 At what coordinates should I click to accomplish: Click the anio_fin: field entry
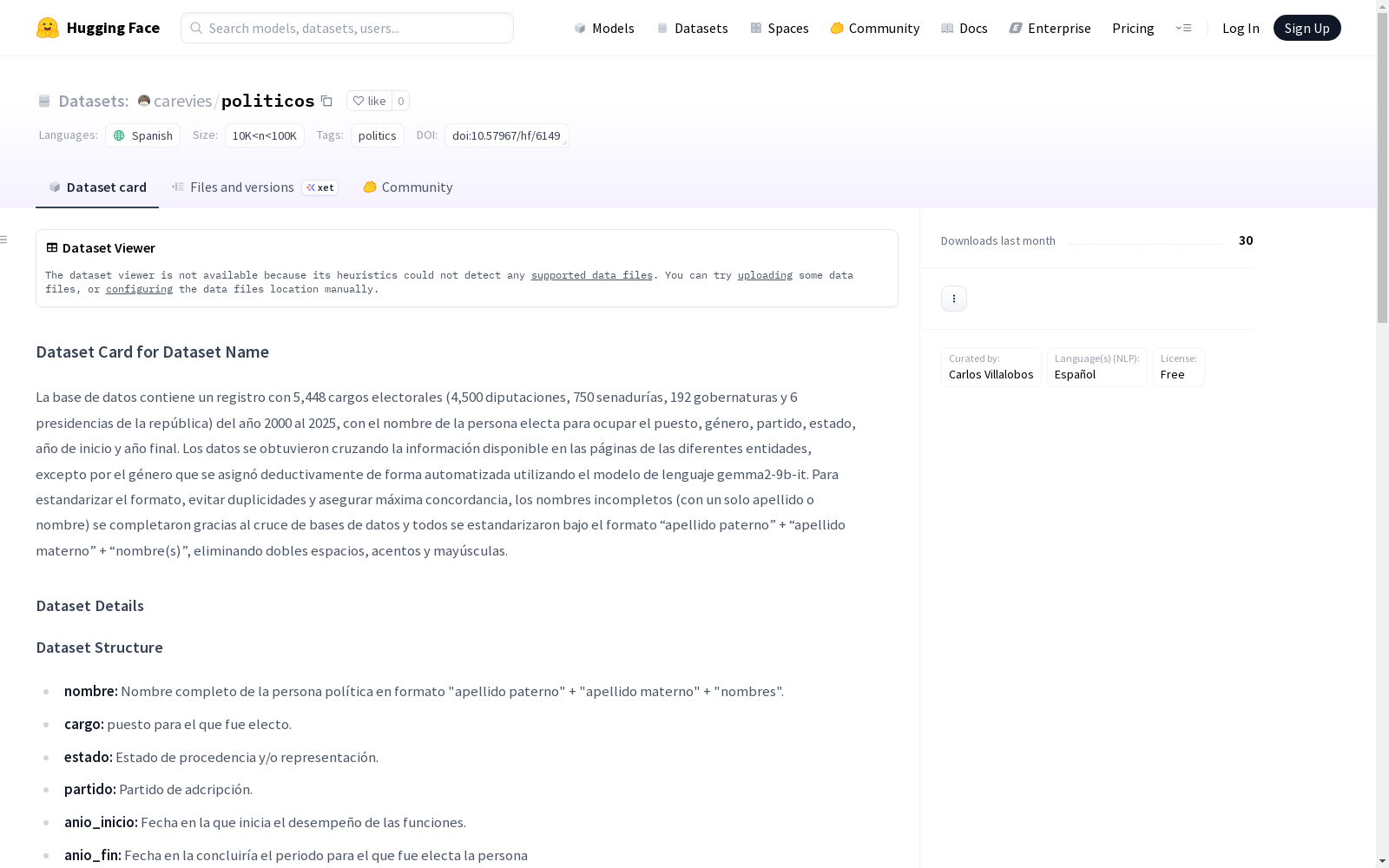[x=296, y=855]
